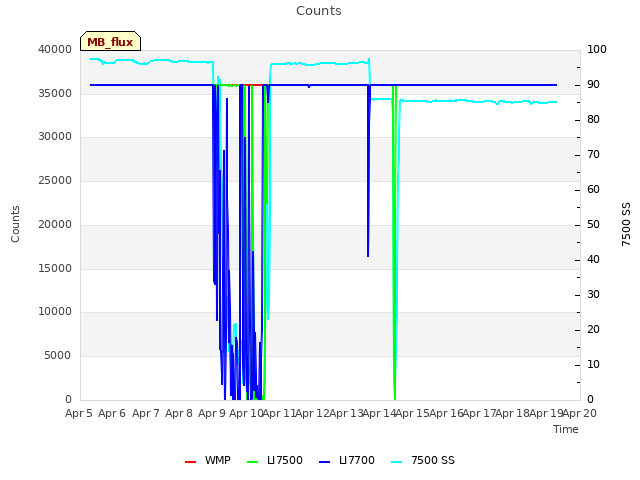Click the 7500 SS legend entry

[x=422, y=460]
